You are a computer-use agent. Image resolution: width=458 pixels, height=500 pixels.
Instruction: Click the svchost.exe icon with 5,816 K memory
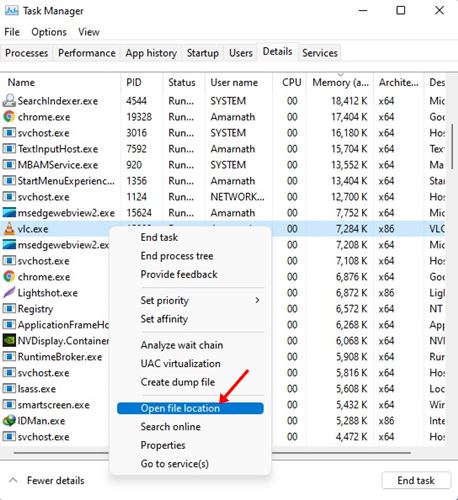click(9, 373)
